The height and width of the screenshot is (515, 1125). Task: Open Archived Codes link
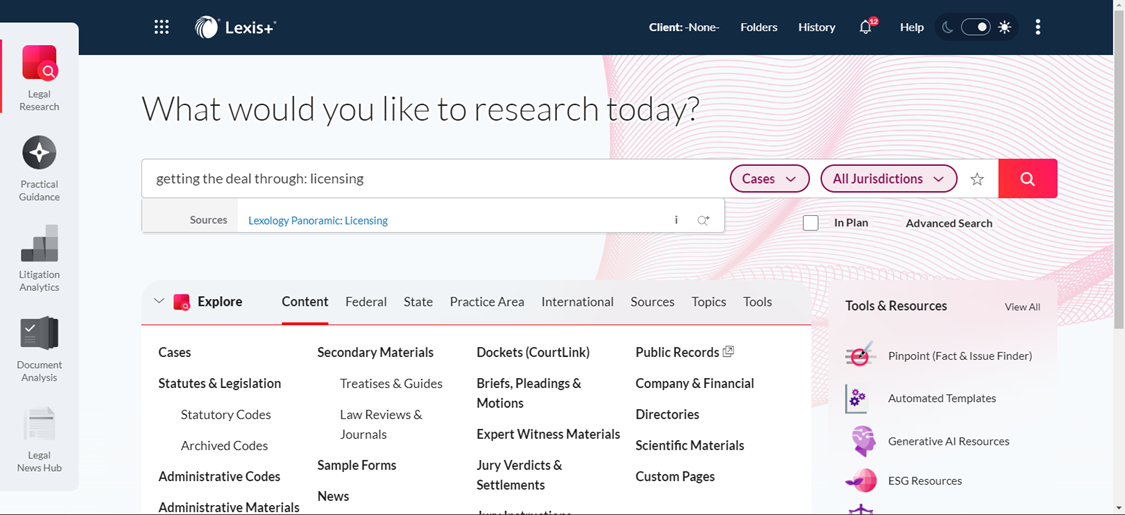pyautogui.click(x=225, y=445)
